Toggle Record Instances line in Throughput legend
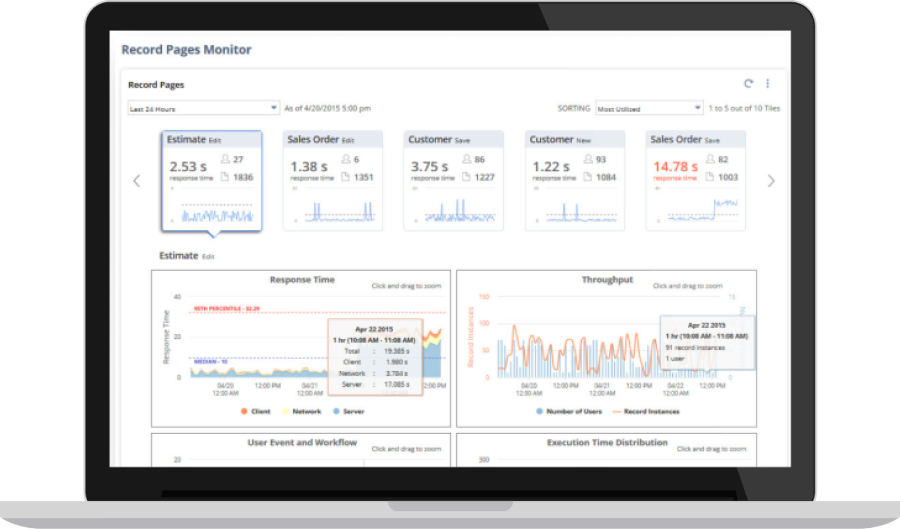This screenshot has width=900, height=529. click(x=649, y=411)
